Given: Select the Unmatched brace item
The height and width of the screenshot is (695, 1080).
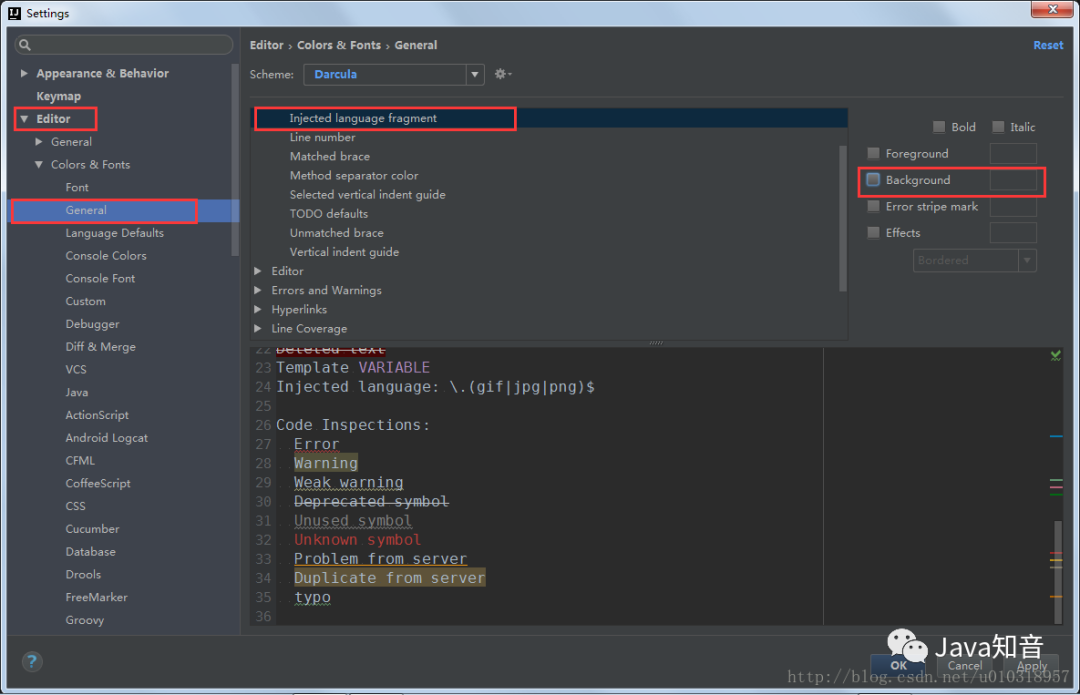Looking at the screenshot, I should [x=336, y=234].
